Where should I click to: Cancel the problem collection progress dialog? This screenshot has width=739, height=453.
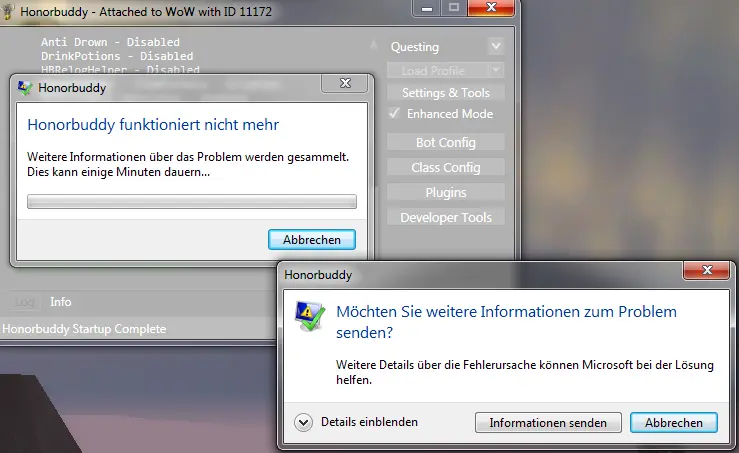(312, 239)
